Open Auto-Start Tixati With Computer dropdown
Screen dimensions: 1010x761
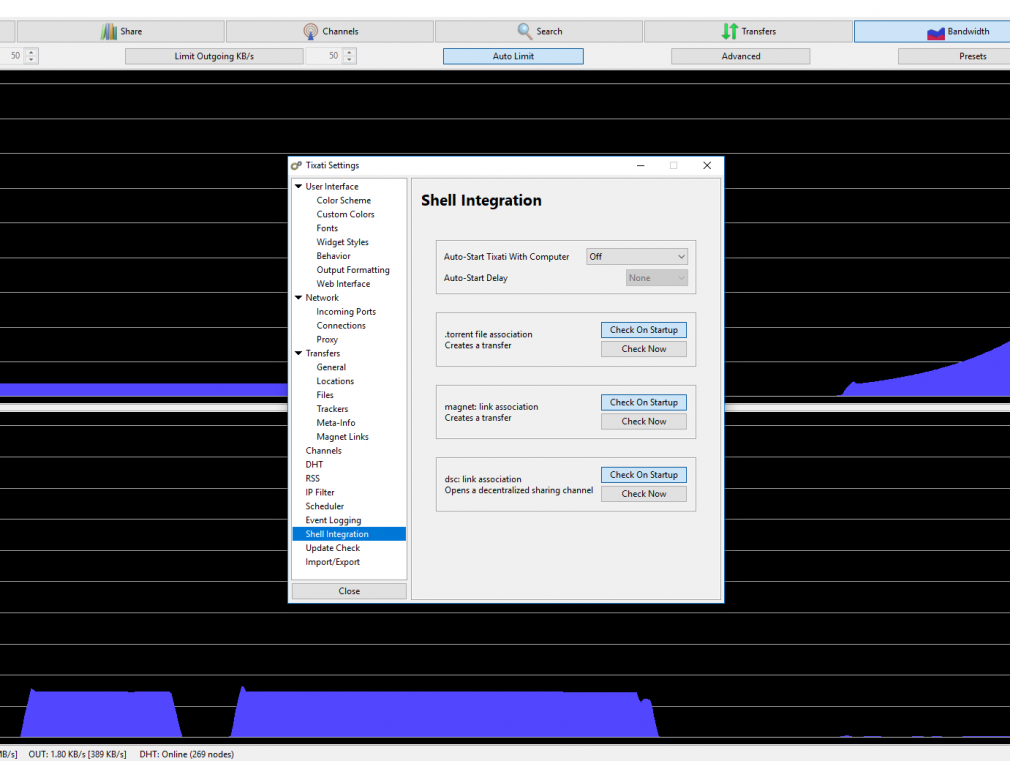click(x=636, y=256)
